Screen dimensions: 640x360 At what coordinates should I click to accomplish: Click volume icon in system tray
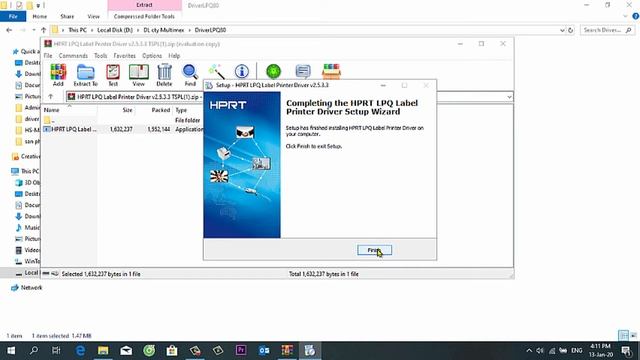(x=540, y=350)
